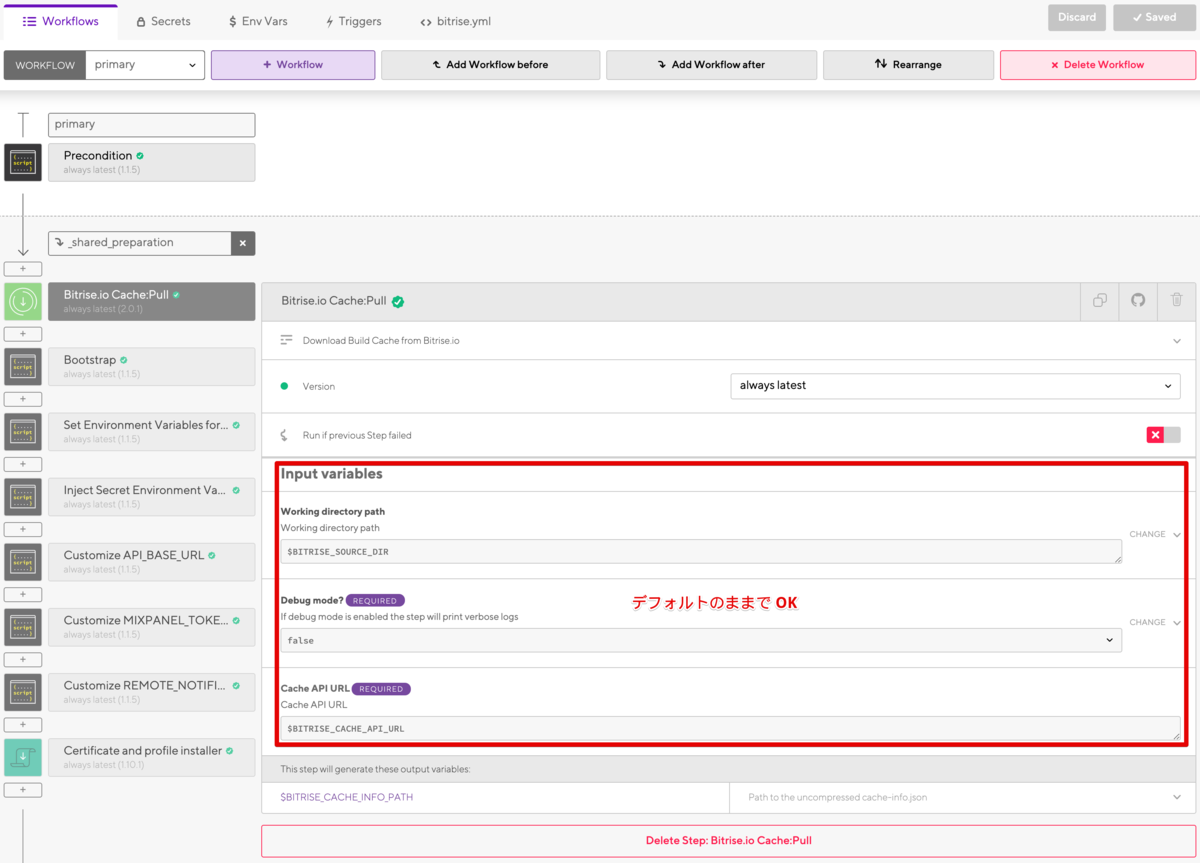This screenshot has width=1200, height=863.
Task: Add a new workflow with + Workflow
Action: [293, 65]
